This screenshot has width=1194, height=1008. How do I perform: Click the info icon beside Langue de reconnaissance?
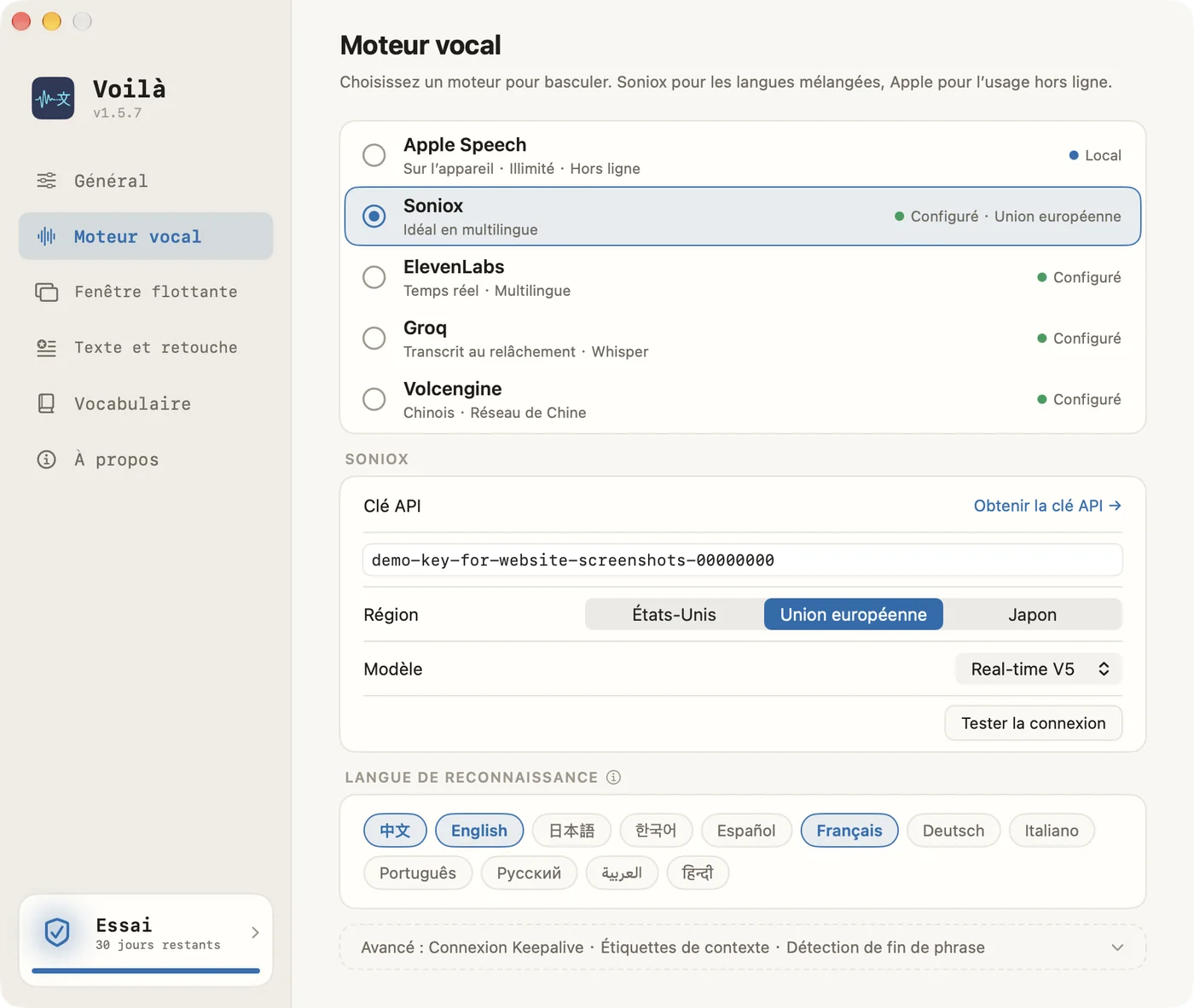pos(614,777)
